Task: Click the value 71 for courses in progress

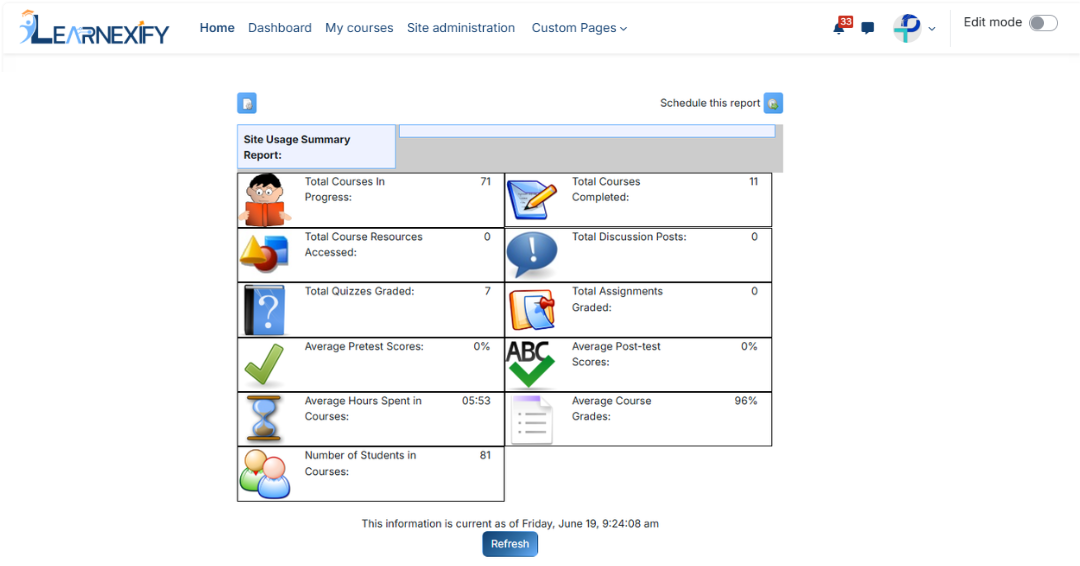Action: [x=486, y=182]
